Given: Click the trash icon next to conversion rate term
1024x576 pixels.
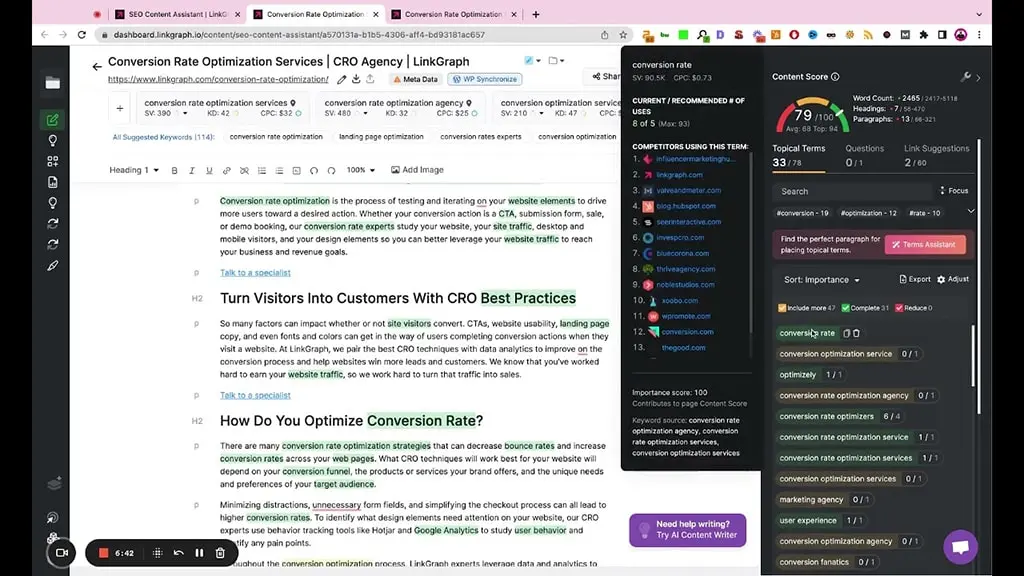Looking at the screenshot, I should [856, 333].
